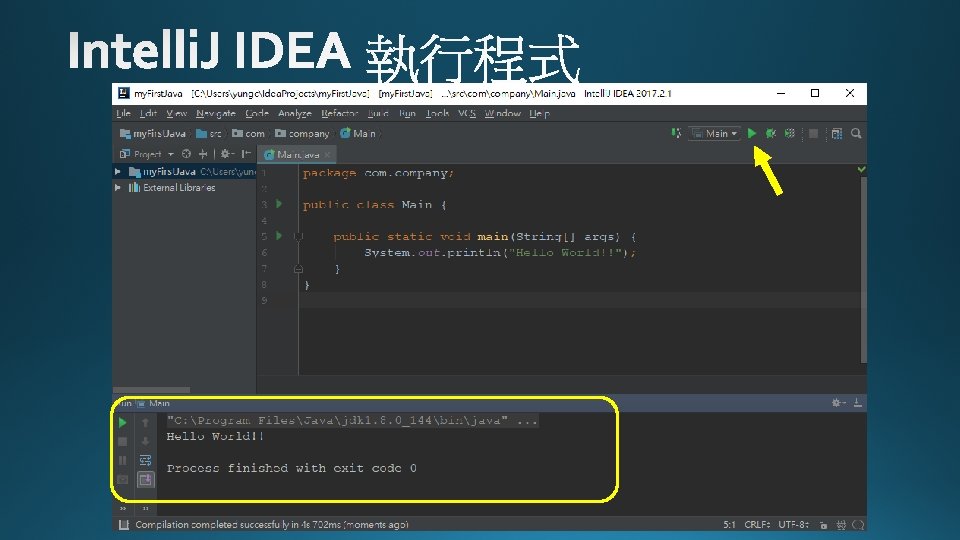Image resolution: width=960 pixels, height=540 pixels.
Task: Select the Main tab in Run panel
Action: (154, 403)
